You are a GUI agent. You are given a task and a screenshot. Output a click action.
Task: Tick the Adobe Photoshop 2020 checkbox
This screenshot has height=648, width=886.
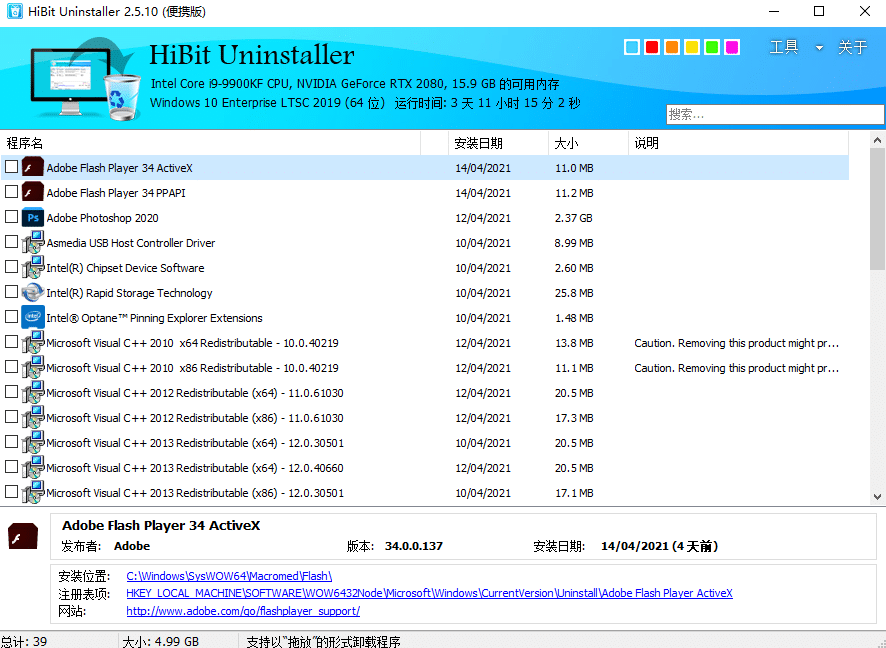(x=11, y=216)
